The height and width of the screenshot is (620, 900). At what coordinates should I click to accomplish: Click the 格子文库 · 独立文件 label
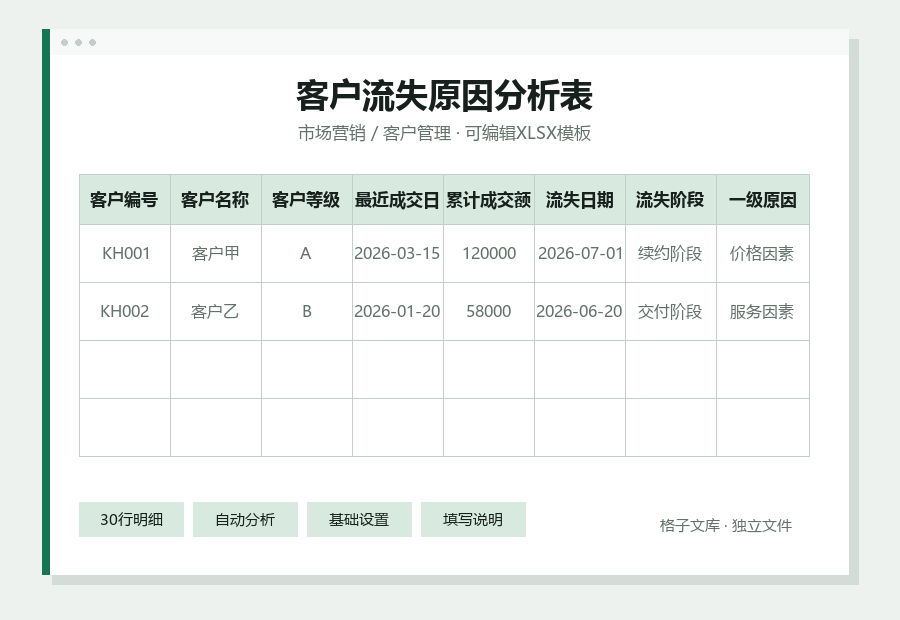coord(726,525)
